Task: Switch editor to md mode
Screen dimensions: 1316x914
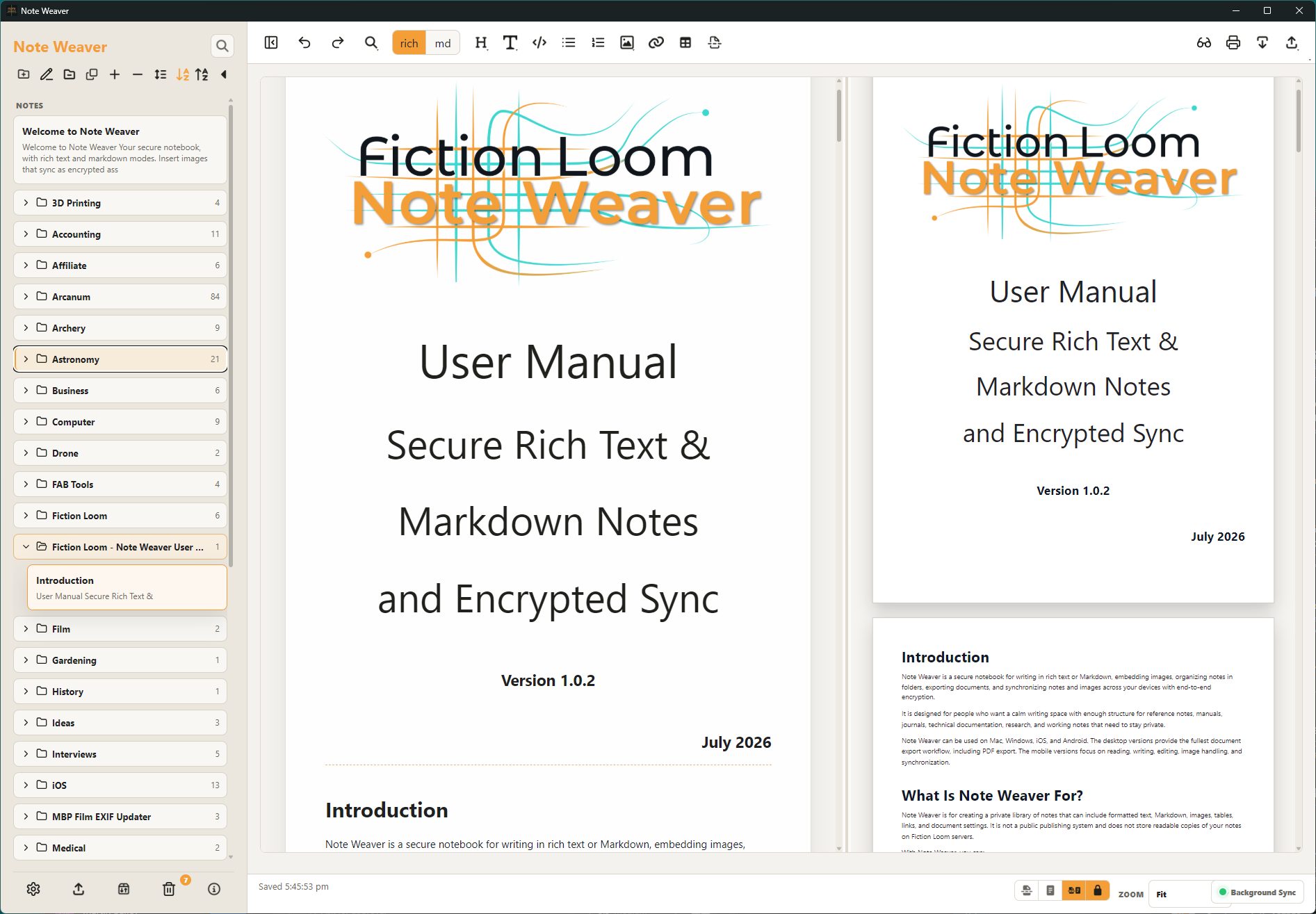Action: point(443,43)
